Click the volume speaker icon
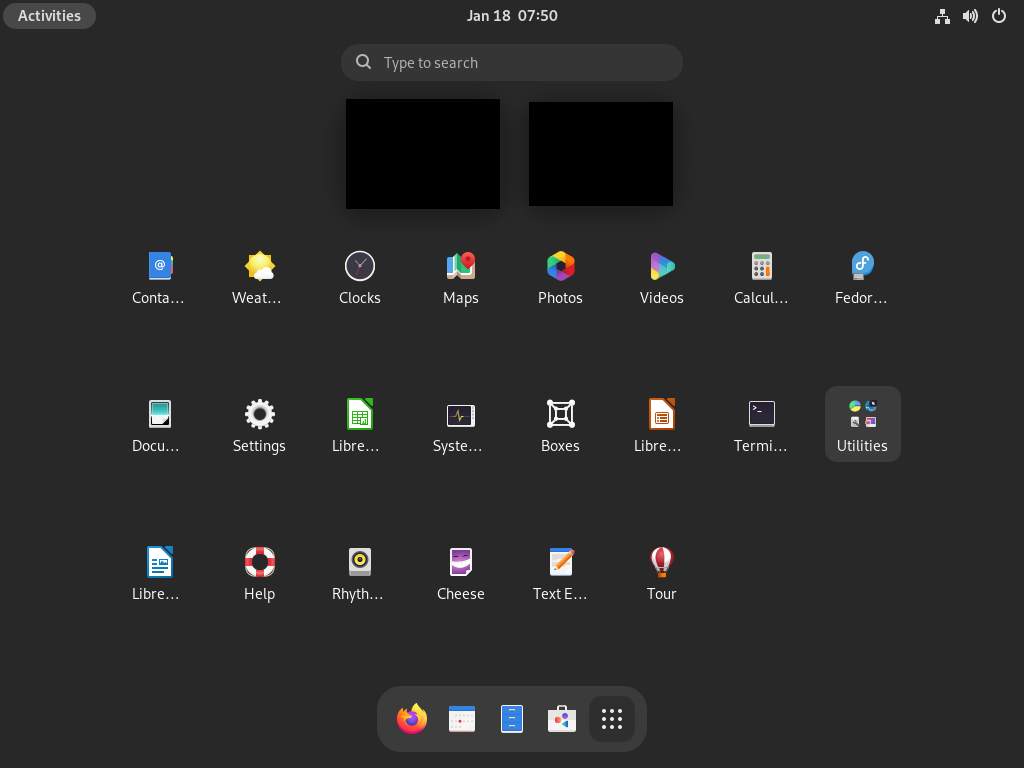The width and height of the screenshot is (1024, 768). [970, 16]
